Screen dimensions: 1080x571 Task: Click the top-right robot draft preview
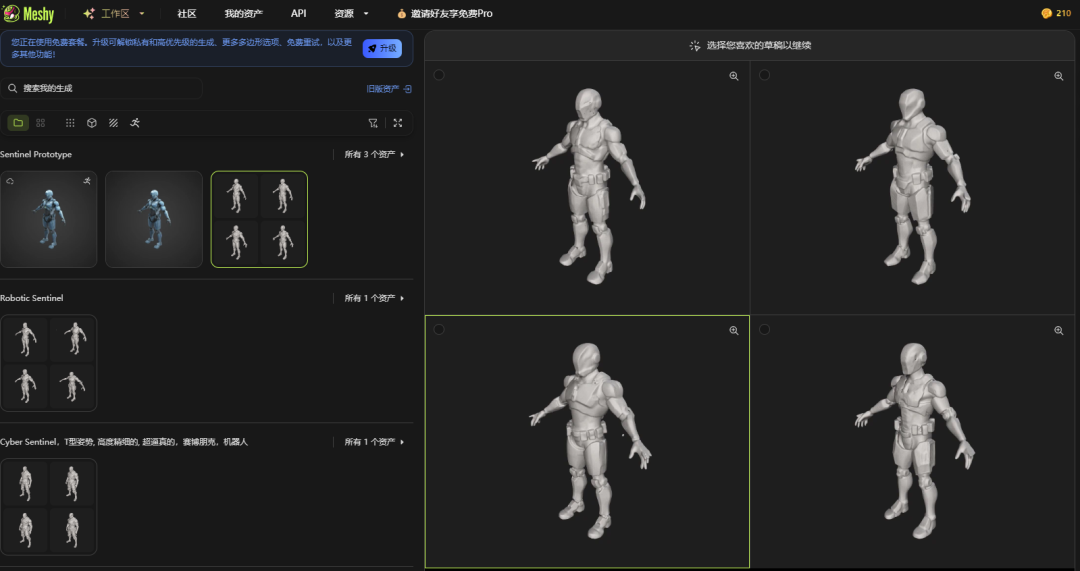point(913,187)
